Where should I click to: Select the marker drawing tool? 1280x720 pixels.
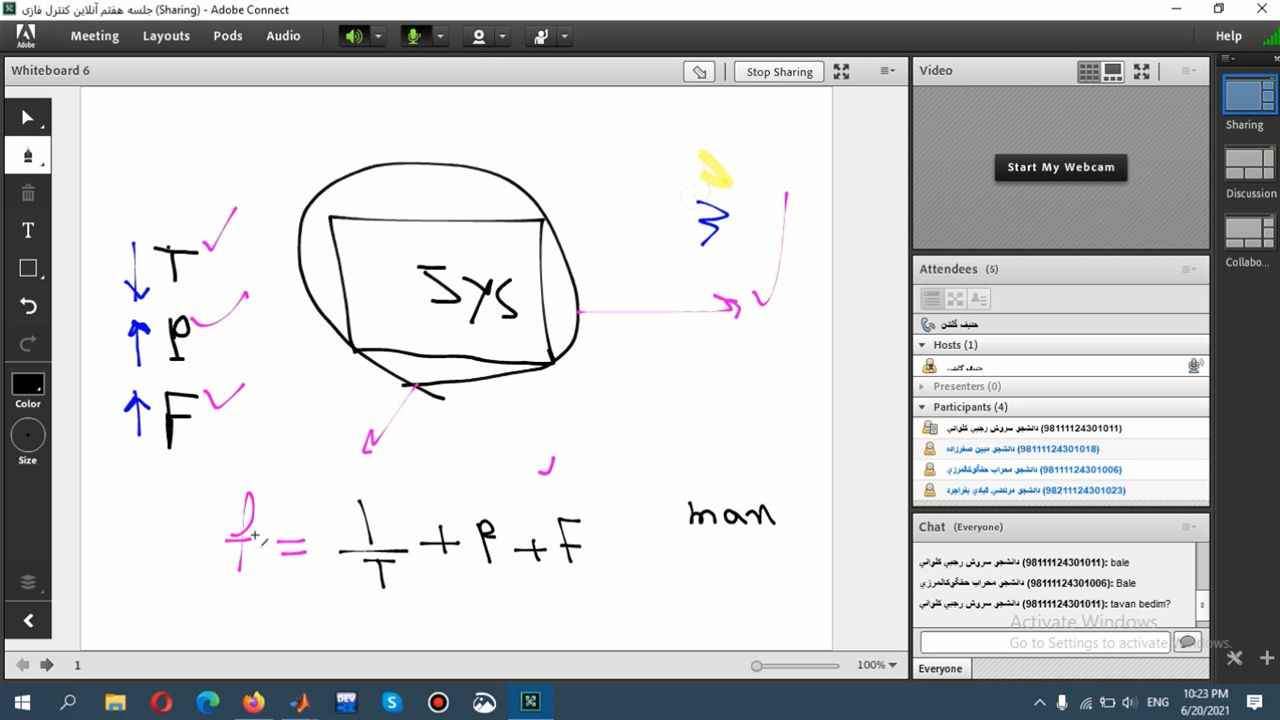pos(27,156)
